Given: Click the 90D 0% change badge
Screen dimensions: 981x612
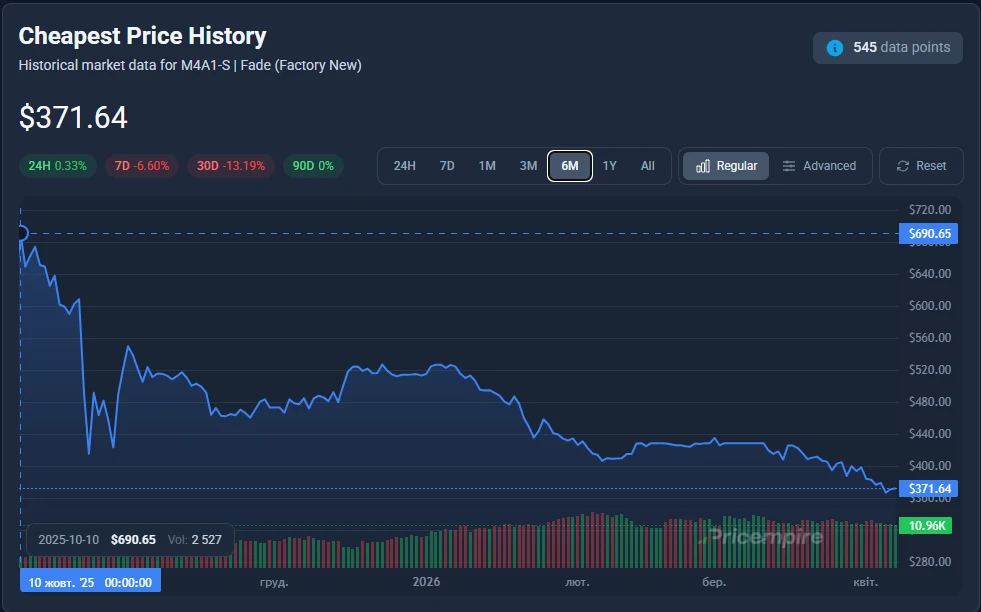Looking at the screenshot, I should point(313,166).
